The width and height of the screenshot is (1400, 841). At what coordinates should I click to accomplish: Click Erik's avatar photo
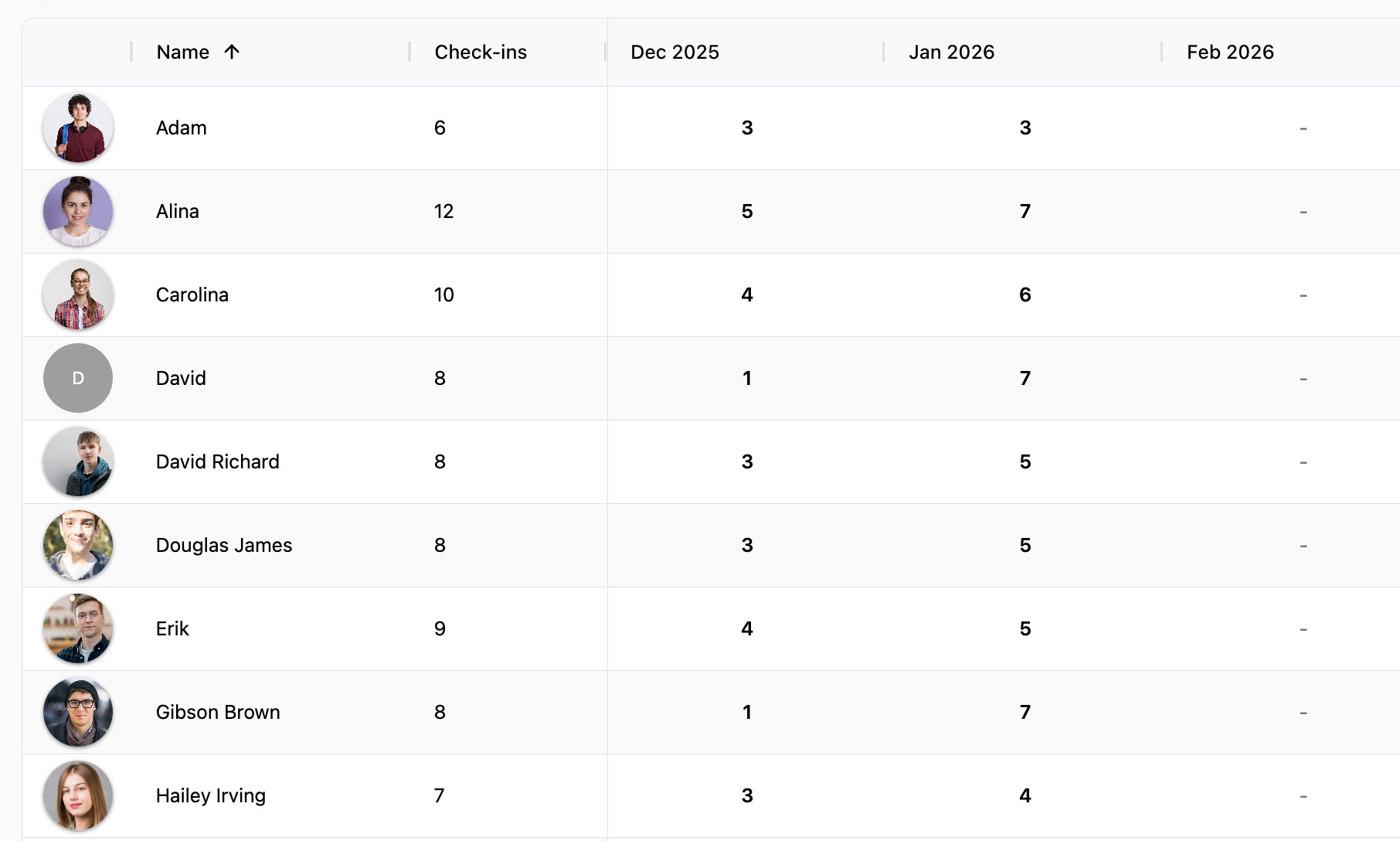(78, 628)
